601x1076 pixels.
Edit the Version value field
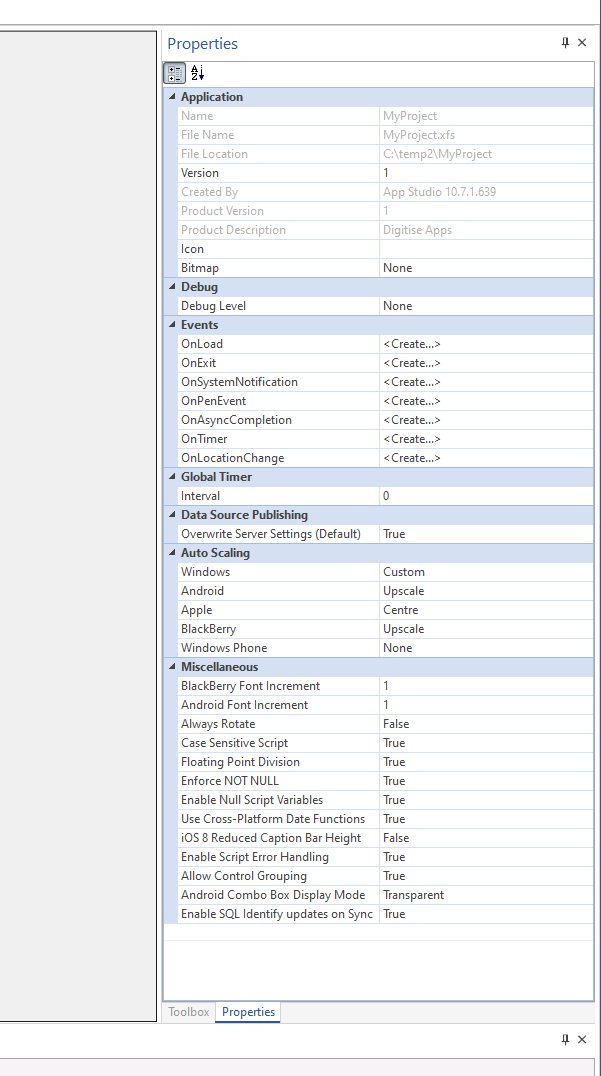coord(486,173)
